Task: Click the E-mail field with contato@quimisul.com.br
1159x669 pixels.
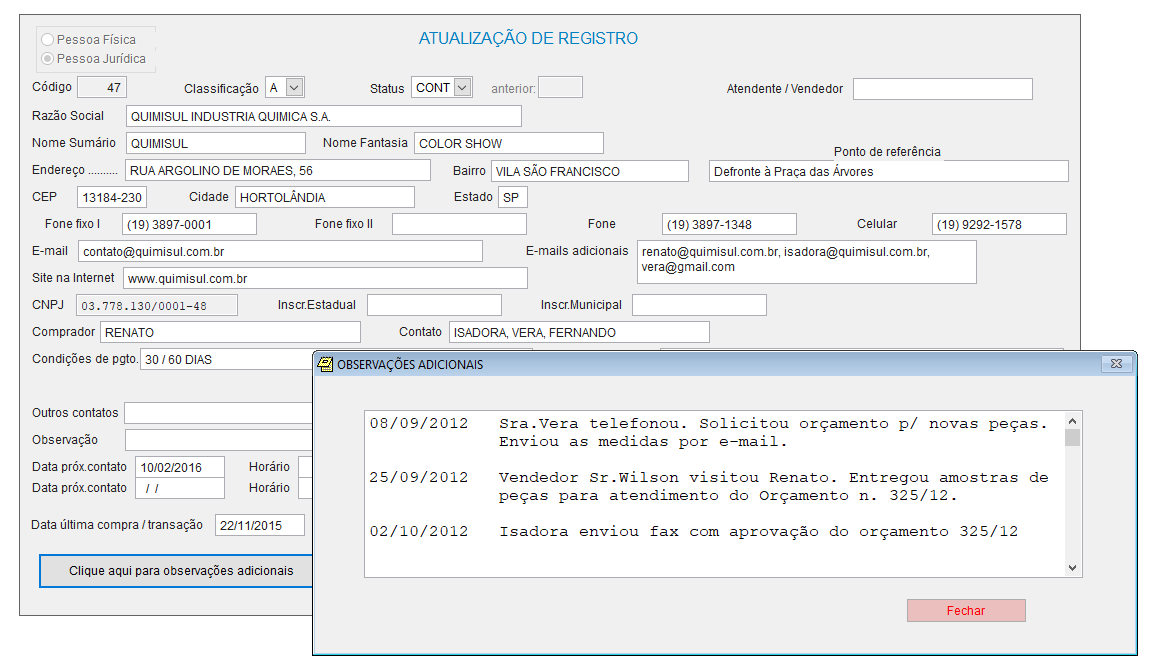Action: (280, 251)
